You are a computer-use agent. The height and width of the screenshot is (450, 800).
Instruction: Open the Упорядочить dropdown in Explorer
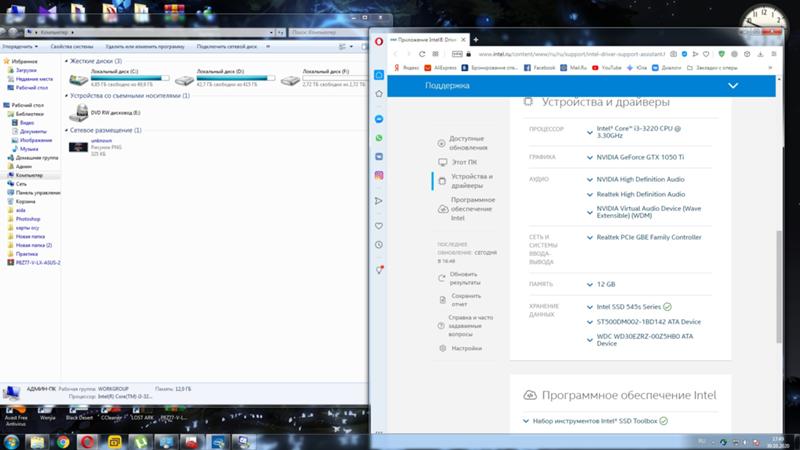(x=20, y=46)
